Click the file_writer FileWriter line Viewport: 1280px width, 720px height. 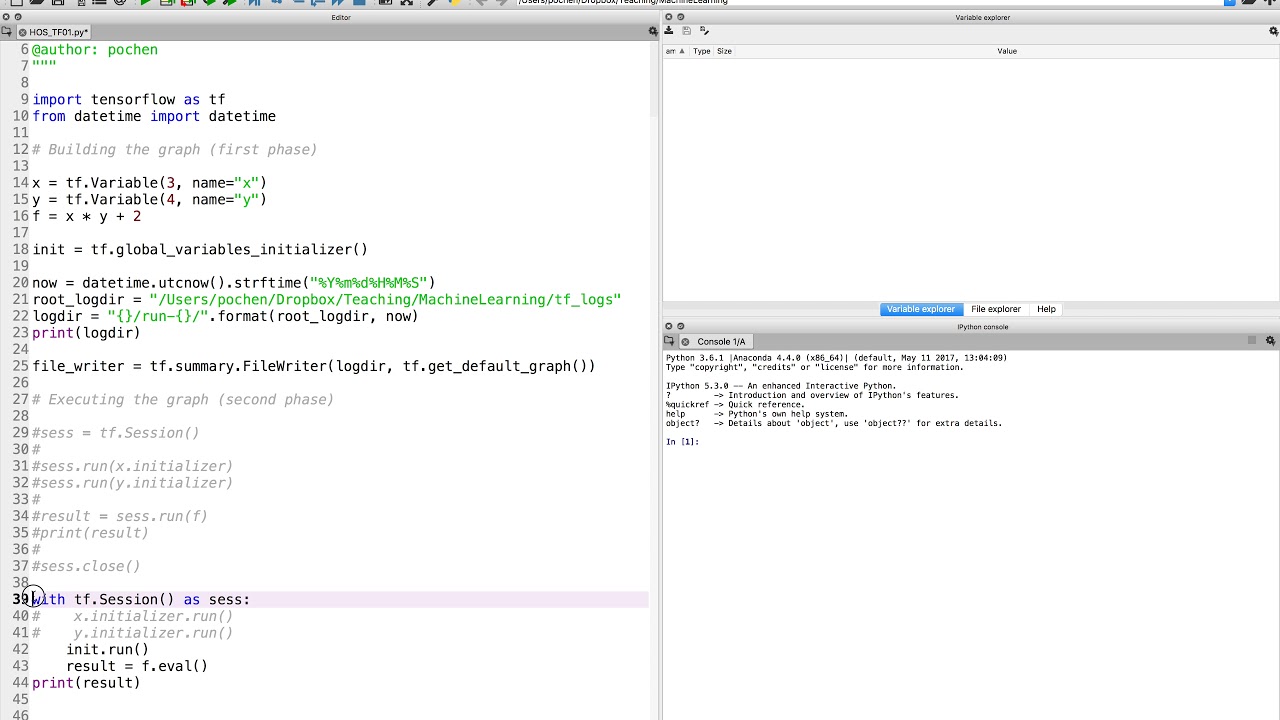pyautogui.click(x=314, y=366)
